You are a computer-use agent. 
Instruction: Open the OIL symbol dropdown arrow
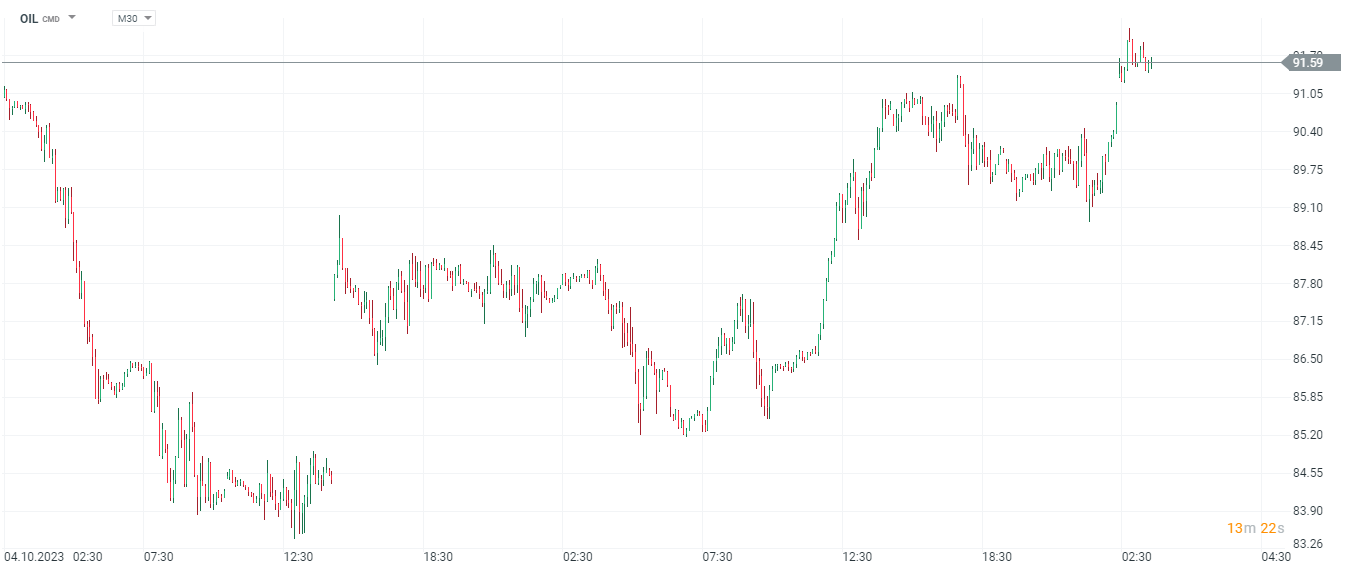72,18
